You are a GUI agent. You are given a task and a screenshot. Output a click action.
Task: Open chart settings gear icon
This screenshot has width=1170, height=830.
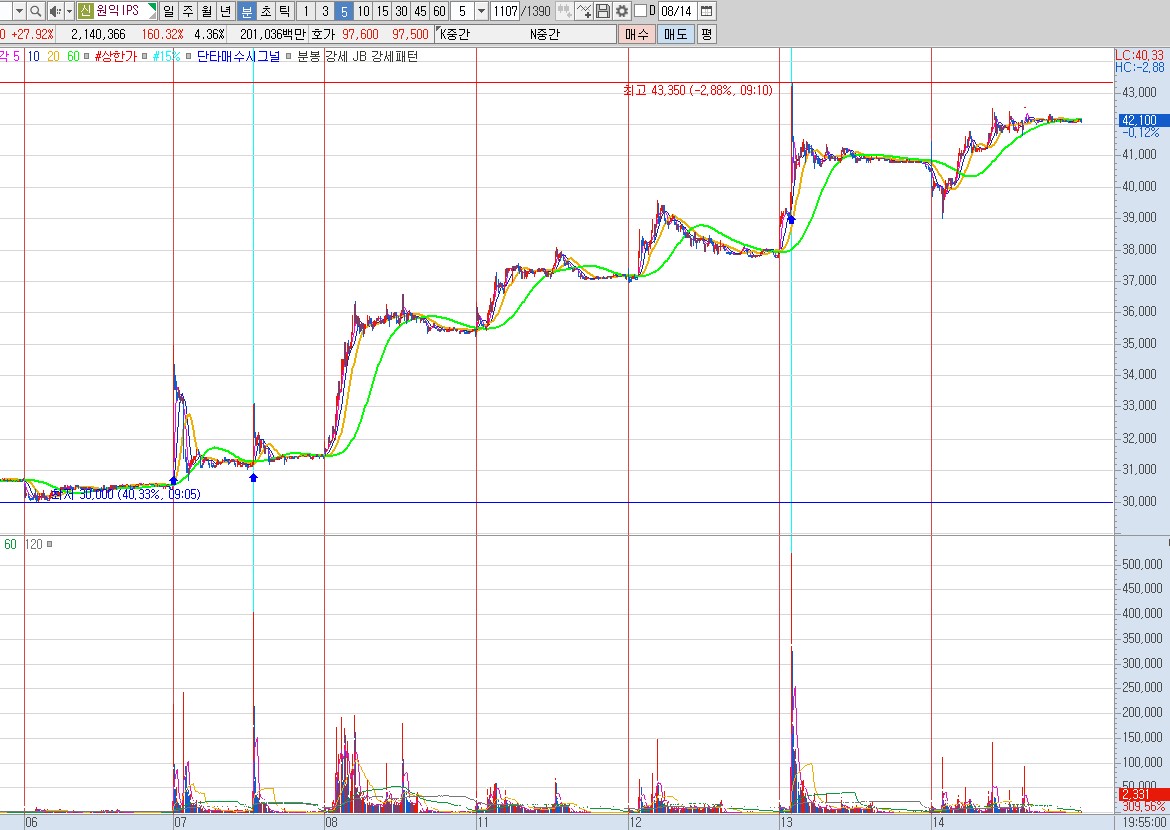point(622,11)
